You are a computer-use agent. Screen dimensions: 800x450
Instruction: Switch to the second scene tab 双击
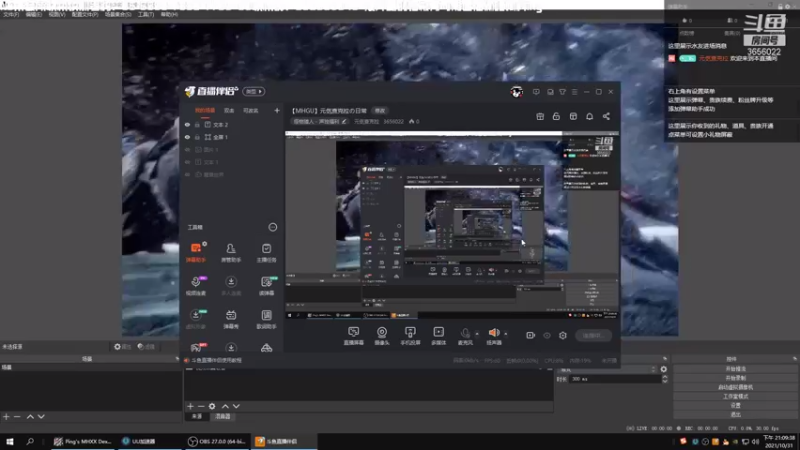[x=229, y=110]
